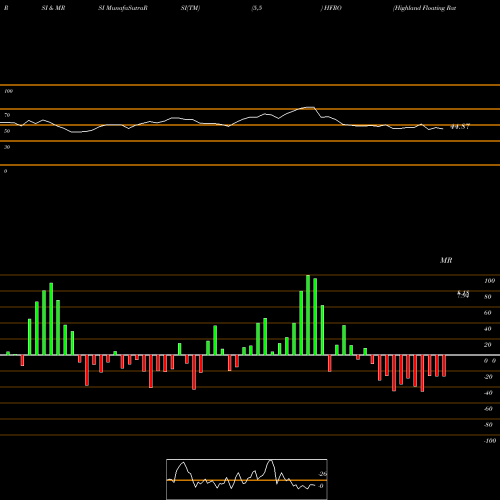Click the 'SI MunafaSutraR' header text
The width and height of the screenshot is (500, 500).
pyautogui.click(x=123, y=8)
